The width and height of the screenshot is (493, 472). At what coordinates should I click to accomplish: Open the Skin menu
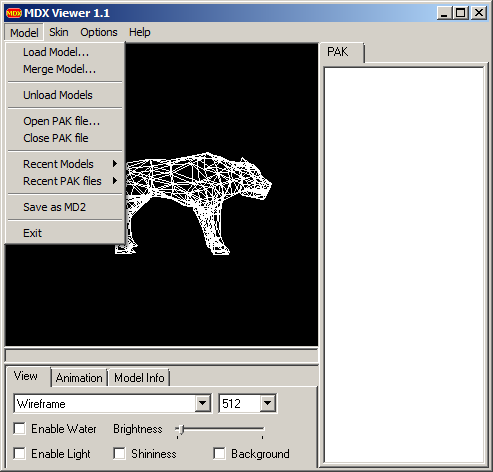59,32
